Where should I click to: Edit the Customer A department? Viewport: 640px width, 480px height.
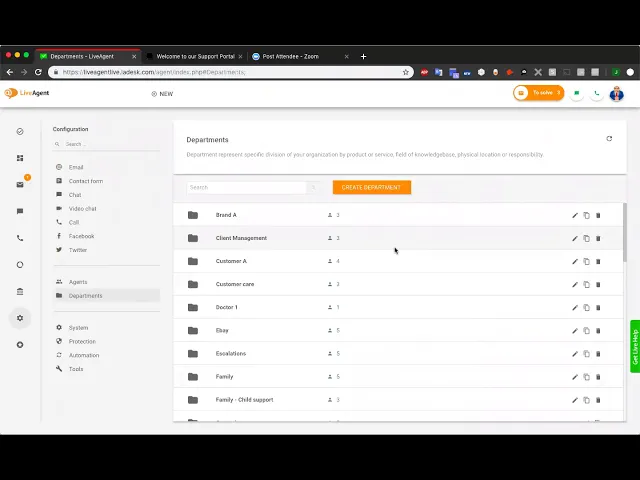(x=575, y=261)
